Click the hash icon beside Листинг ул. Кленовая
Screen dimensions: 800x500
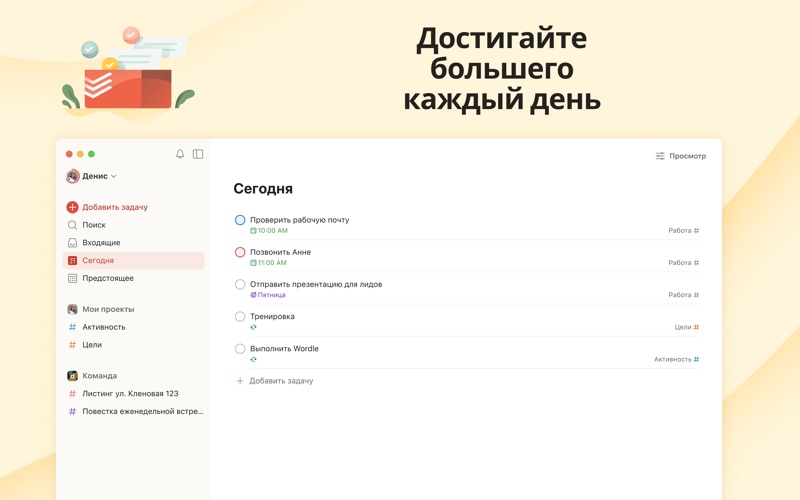point(72,393)
